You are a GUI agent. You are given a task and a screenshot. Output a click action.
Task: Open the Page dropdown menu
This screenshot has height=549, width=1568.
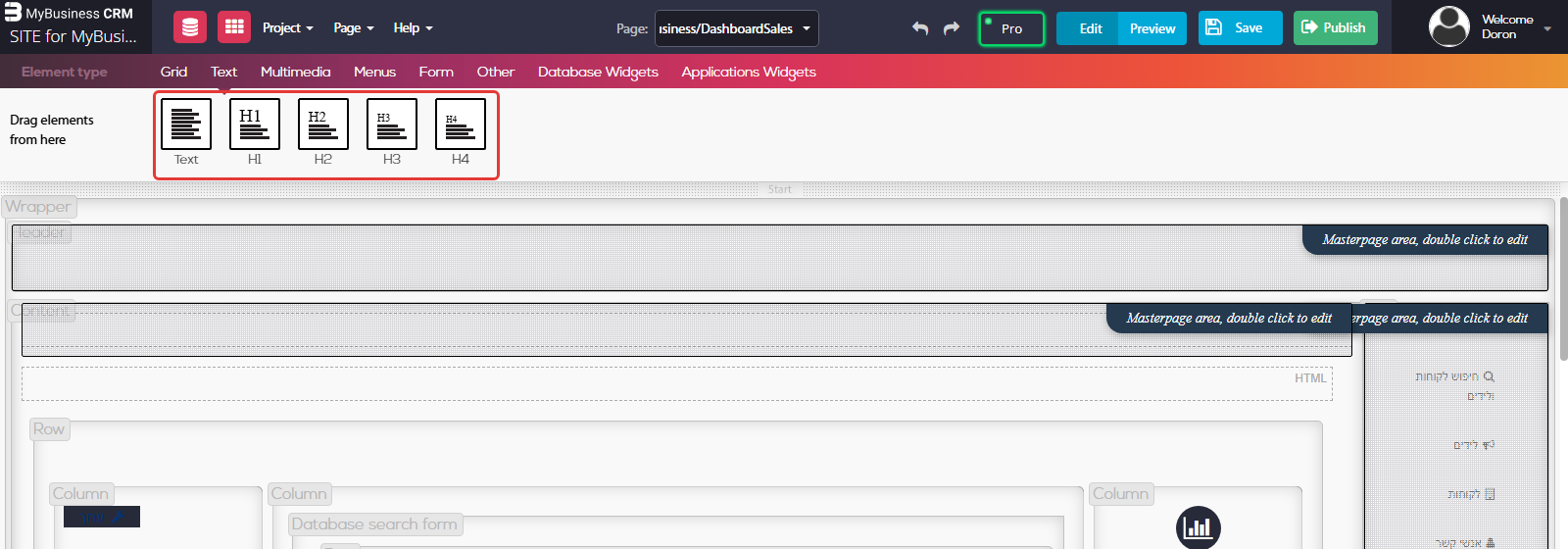353,27
